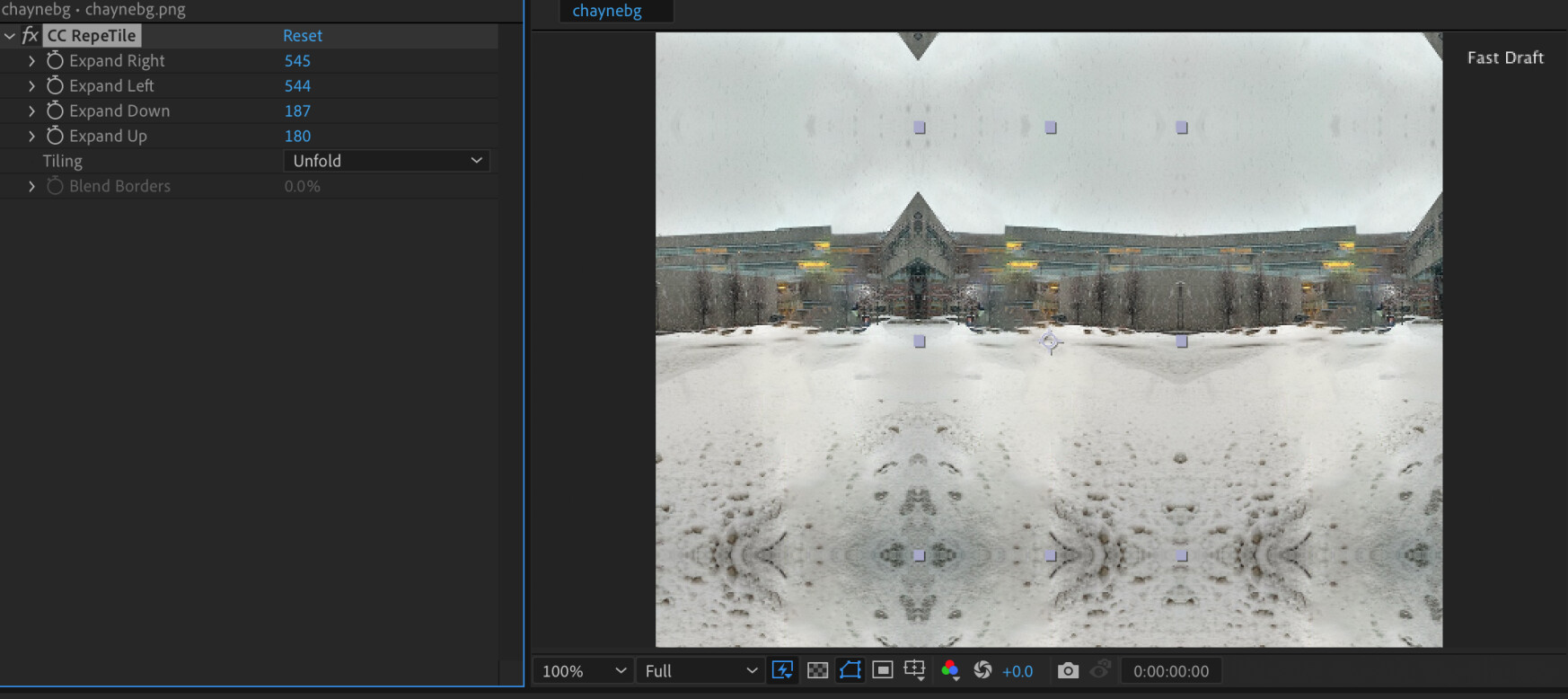The width and height of the screenshot is (1568, 699).
Task: Open the RGB channel display icon
Action: 949,670
